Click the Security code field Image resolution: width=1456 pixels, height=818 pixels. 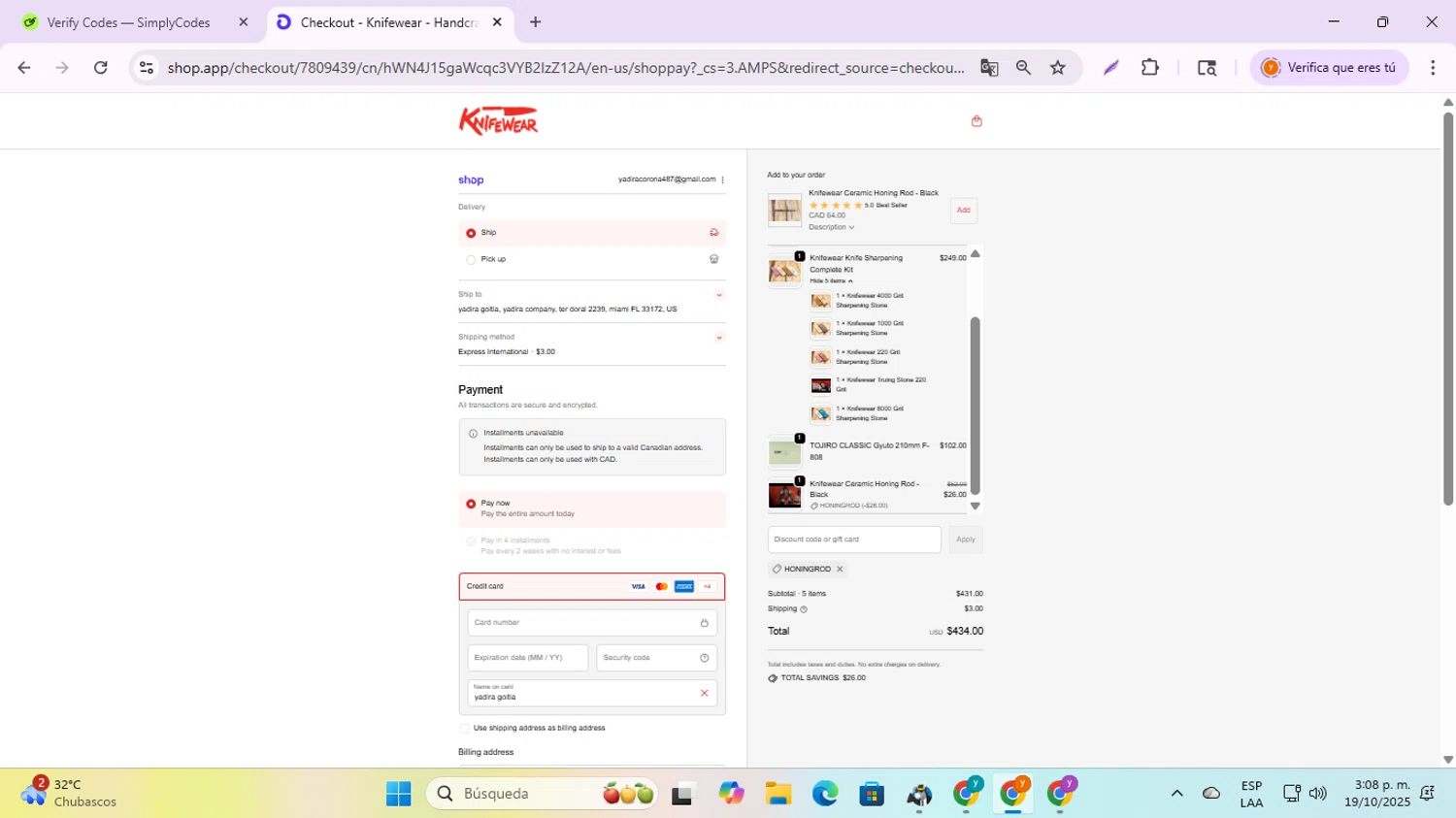(x=657, y=658)
